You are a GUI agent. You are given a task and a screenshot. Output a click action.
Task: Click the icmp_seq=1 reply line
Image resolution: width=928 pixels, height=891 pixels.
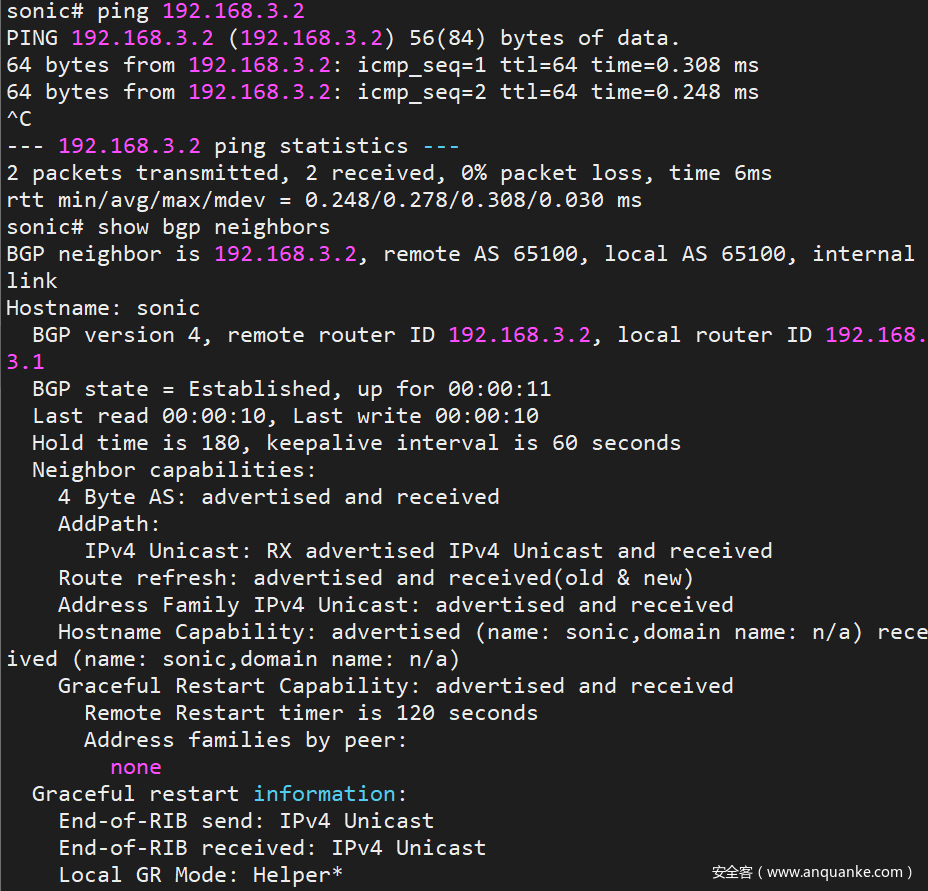[382, 65]
